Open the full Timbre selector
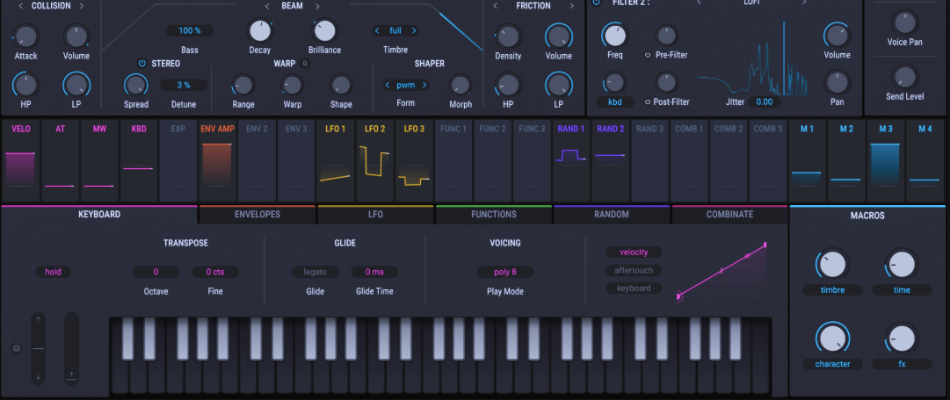The height and width of the screenshot is (400, 950). (x=395, y=31)
